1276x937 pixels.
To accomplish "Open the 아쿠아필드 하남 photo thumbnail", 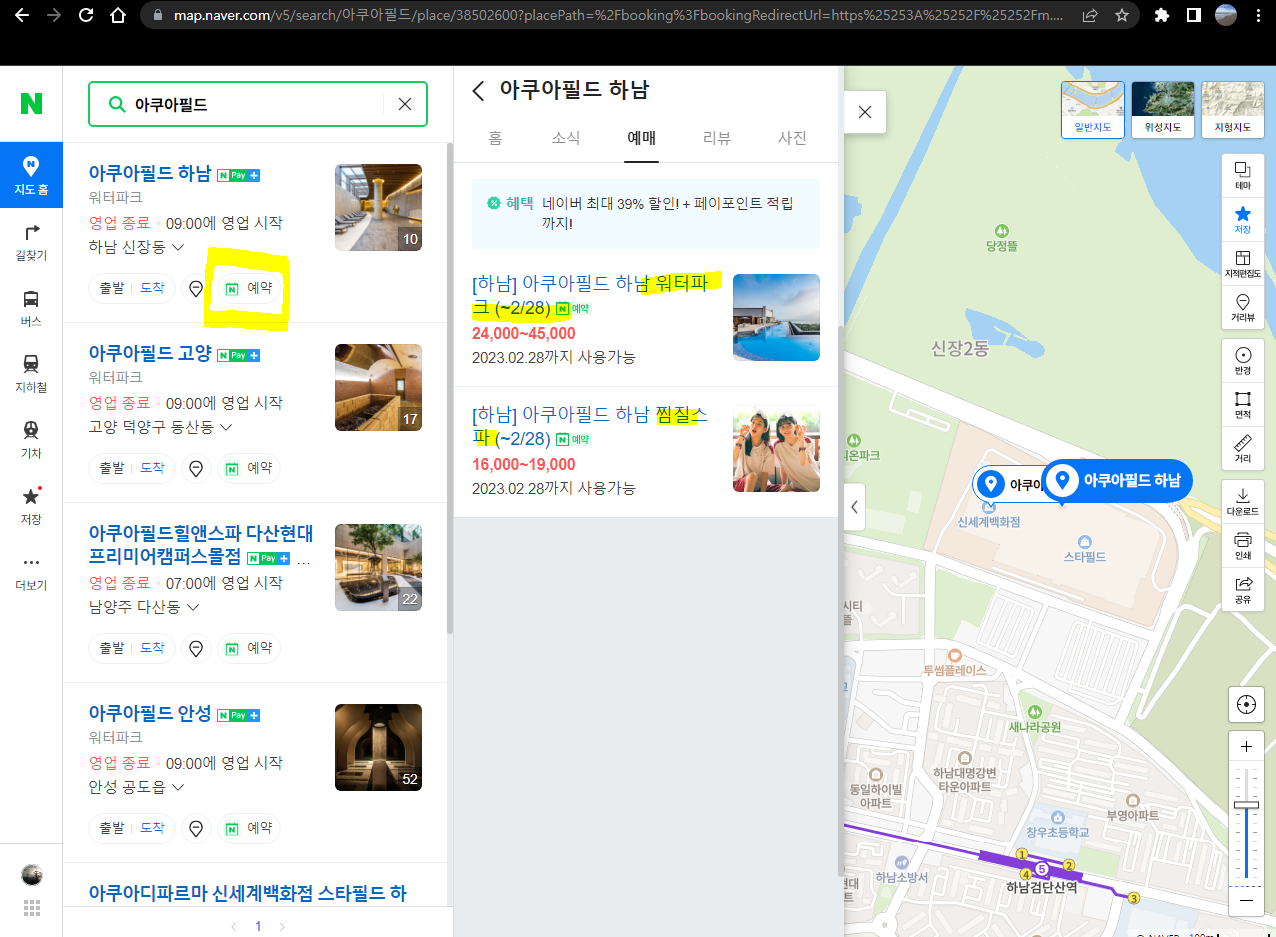I will click(378, 207).
